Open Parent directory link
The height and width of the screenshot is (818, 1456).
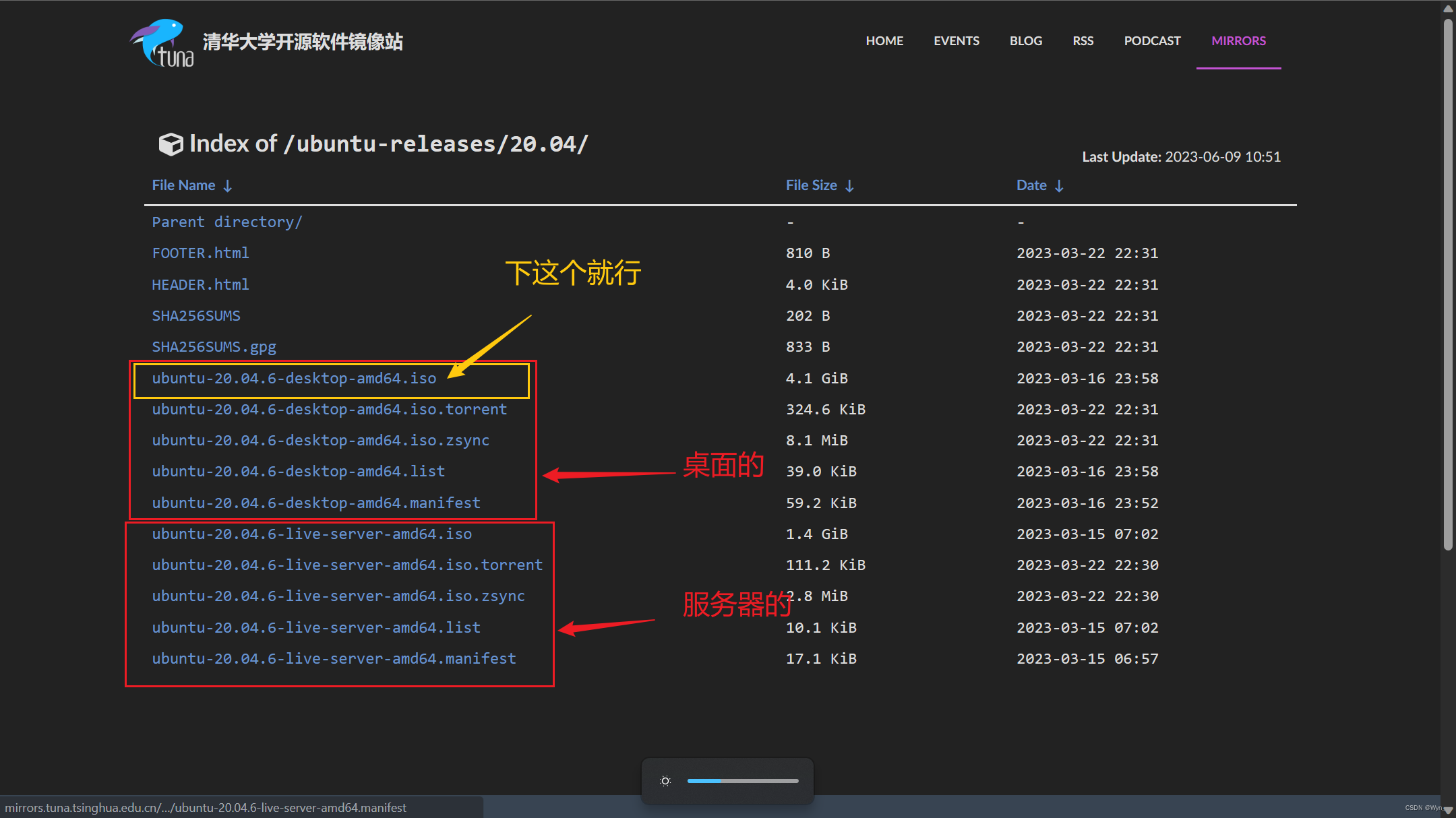tap(226, 222)
